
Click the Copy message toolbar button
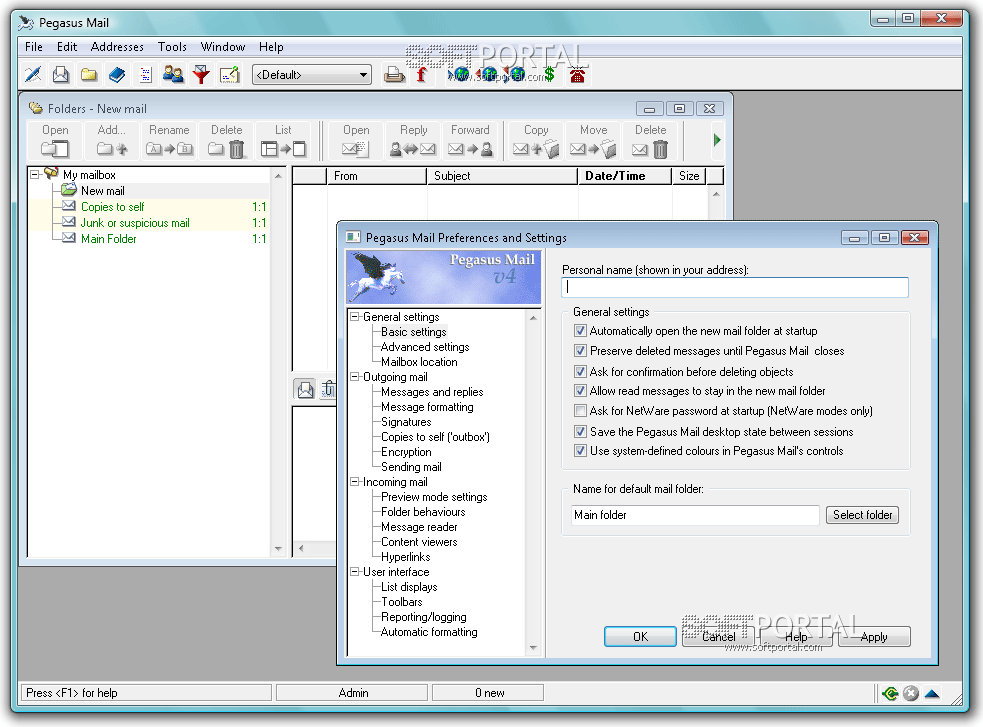[536, 140]
